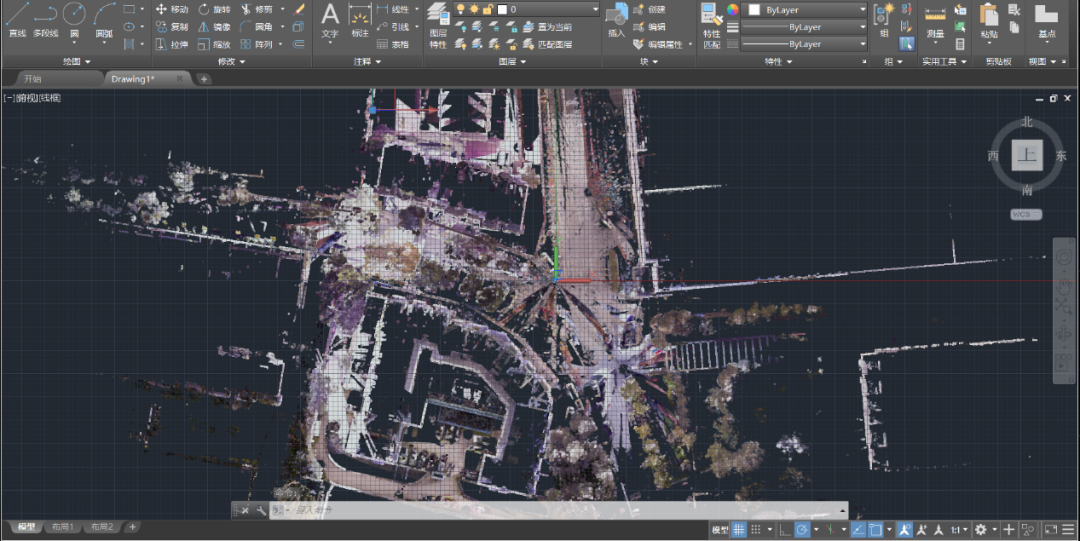Add new drawing tab with plus

tap(204, 79)
